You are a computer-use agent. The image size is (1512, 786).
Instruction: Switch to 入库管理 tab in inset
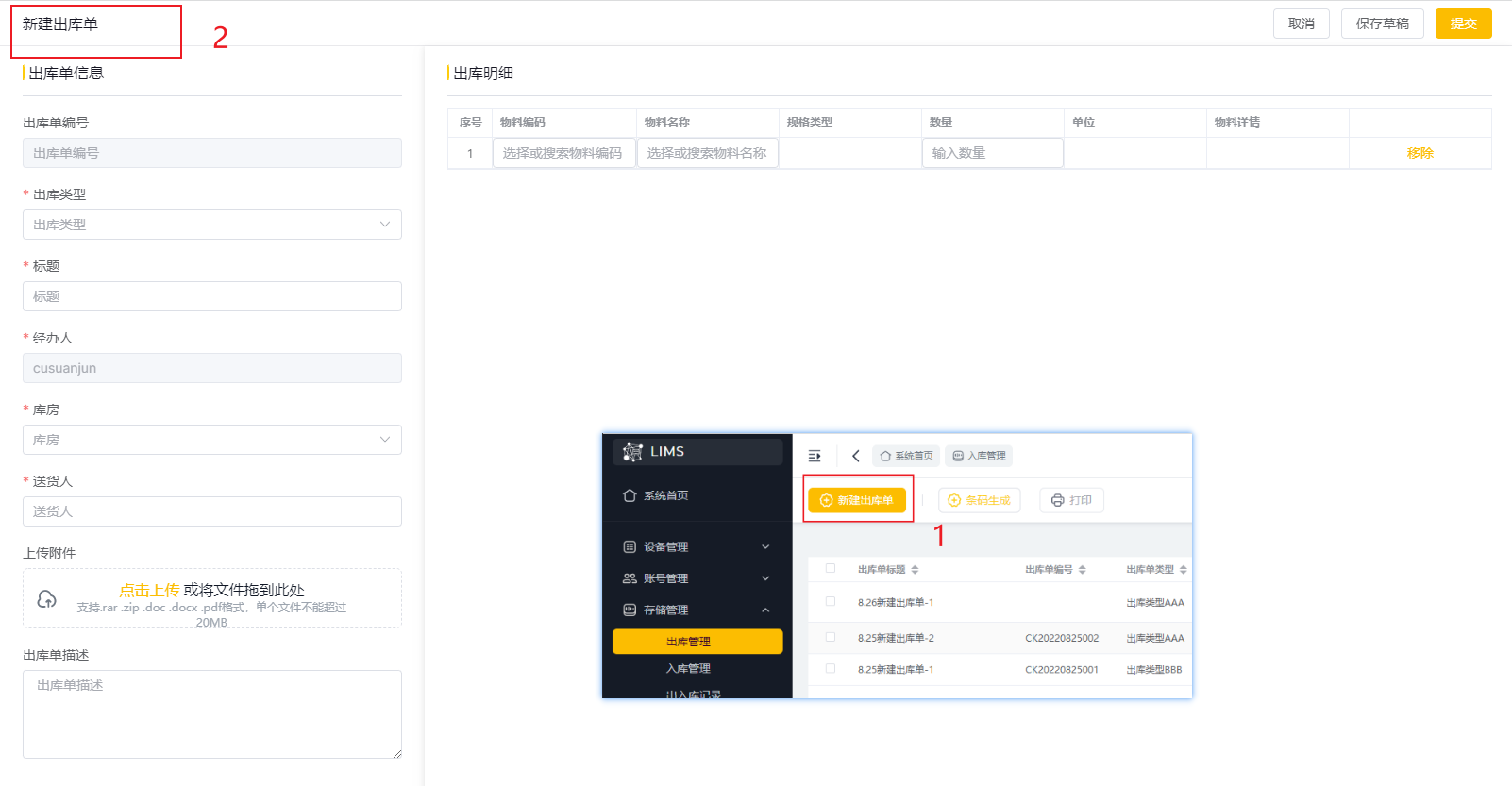(x=979, y=456)
